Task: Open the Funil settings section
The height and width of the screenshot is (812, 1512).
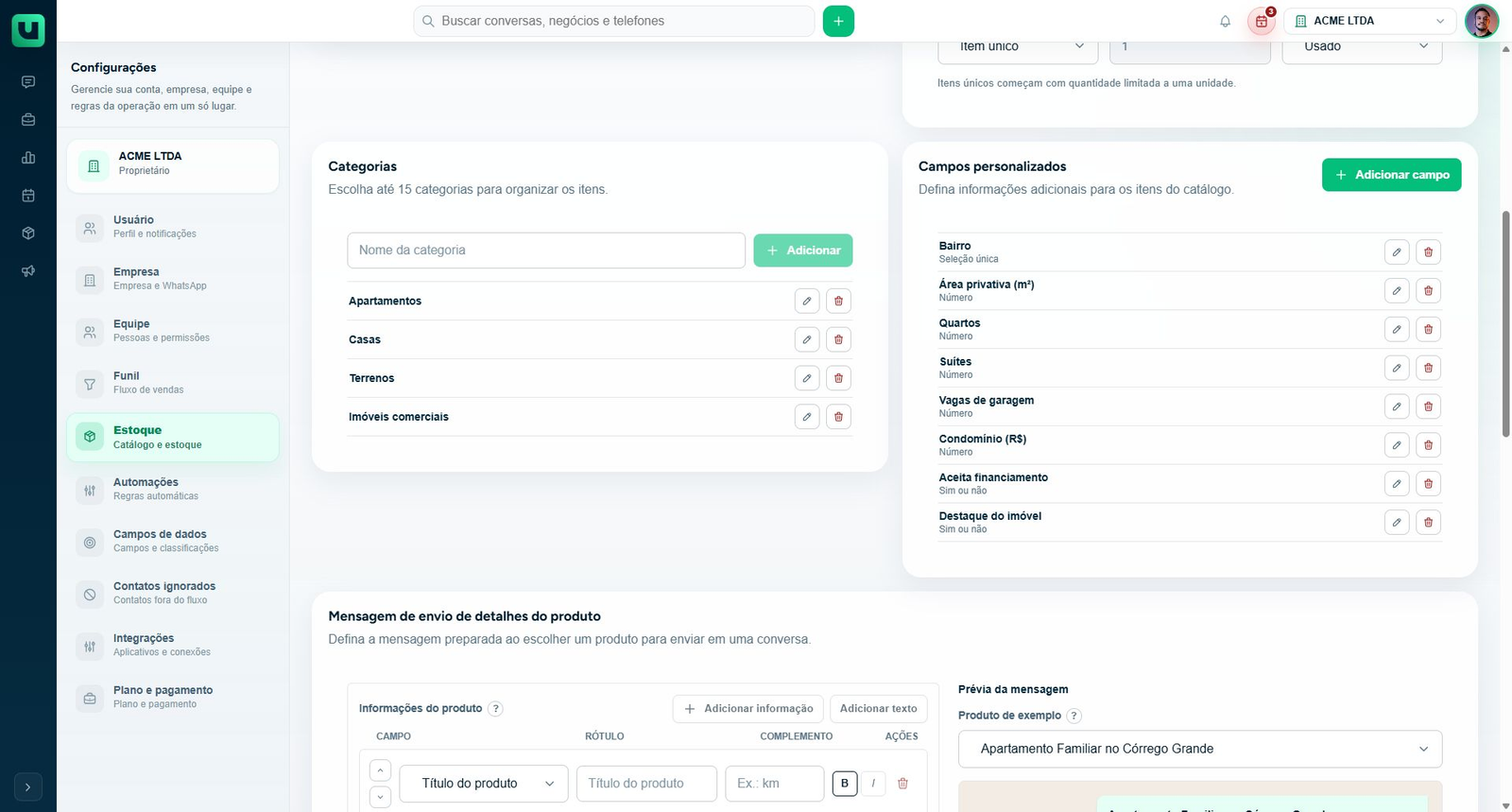Action: pos(173,383)
